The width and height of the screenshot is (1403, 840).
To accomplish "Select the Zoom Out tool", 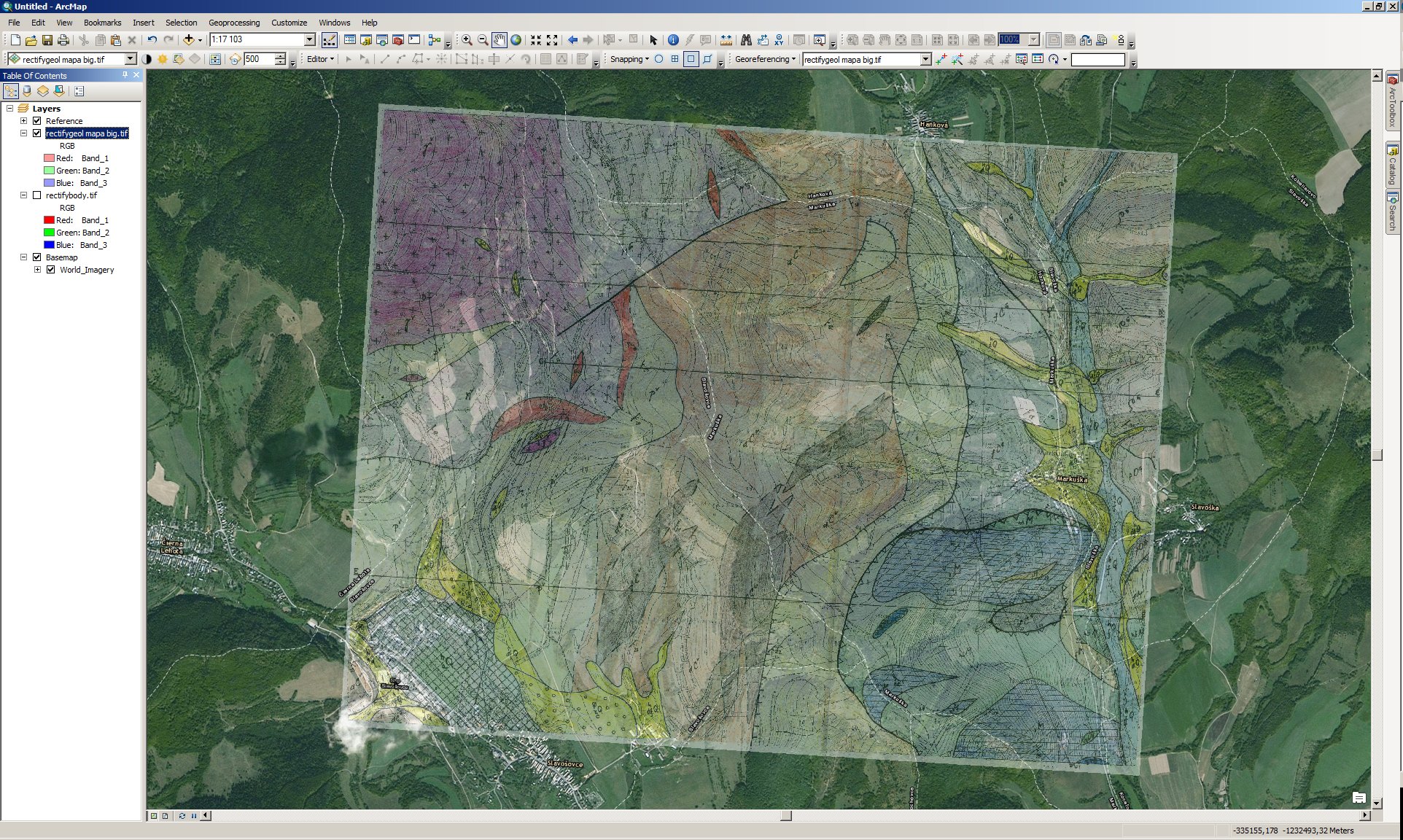I will click(483, 40).
